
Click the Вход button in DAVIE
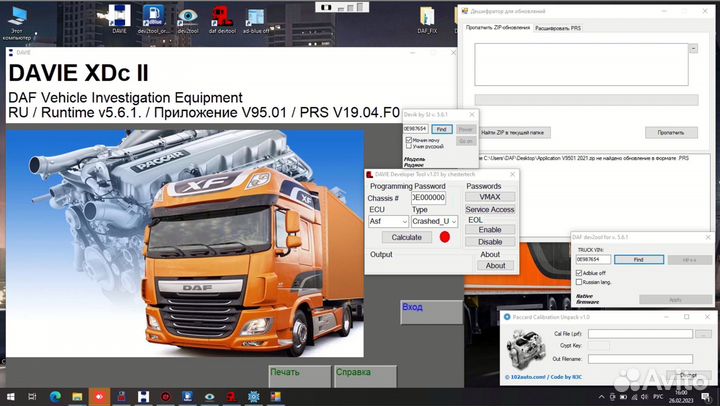point(432,312)
